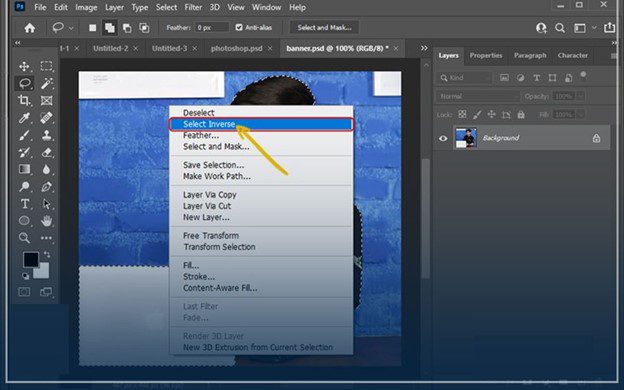
Task: Open the File menu
Action: [x=40, y=7]
